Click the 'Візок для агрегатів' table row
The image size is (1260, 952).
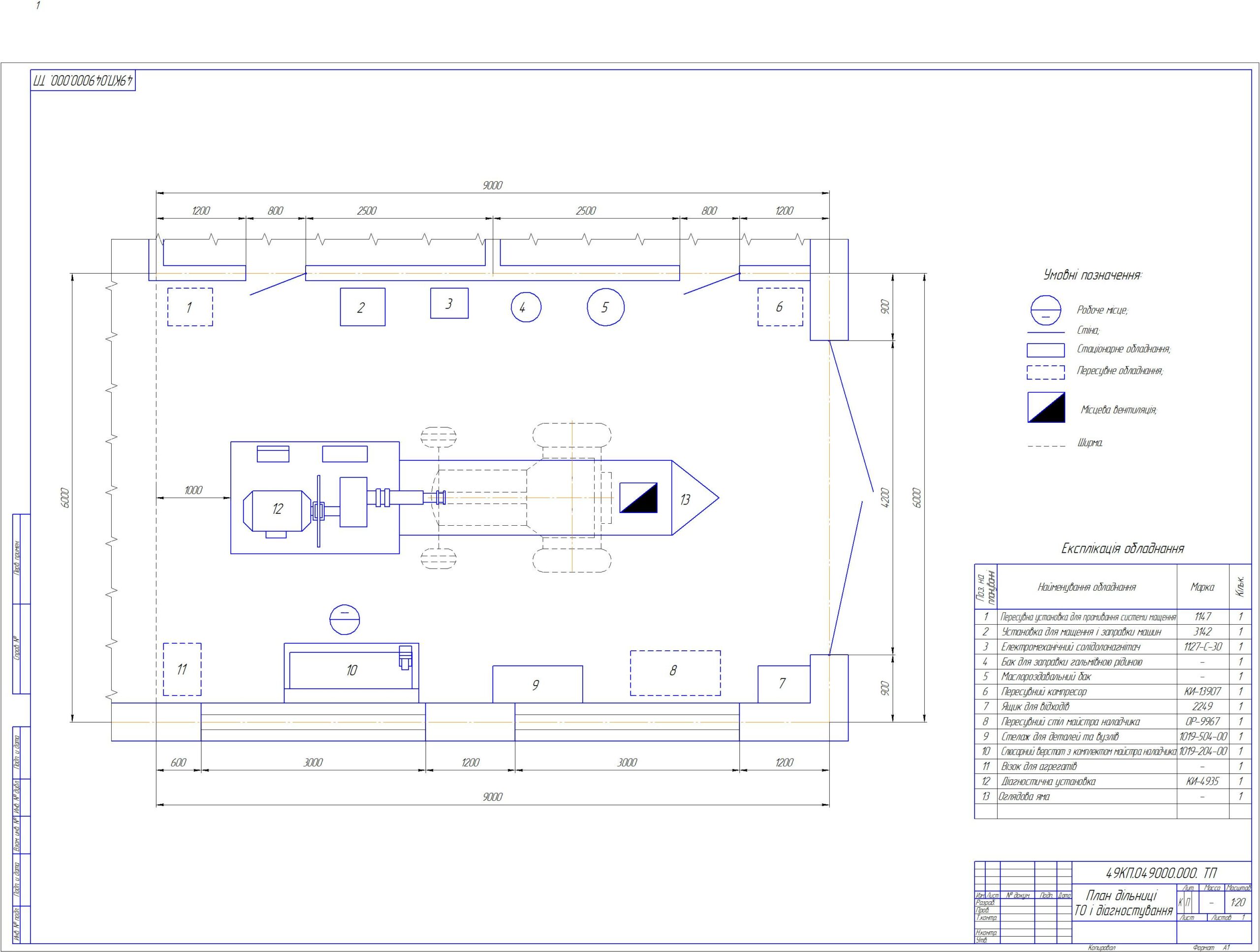click(x=1112, y=766)
